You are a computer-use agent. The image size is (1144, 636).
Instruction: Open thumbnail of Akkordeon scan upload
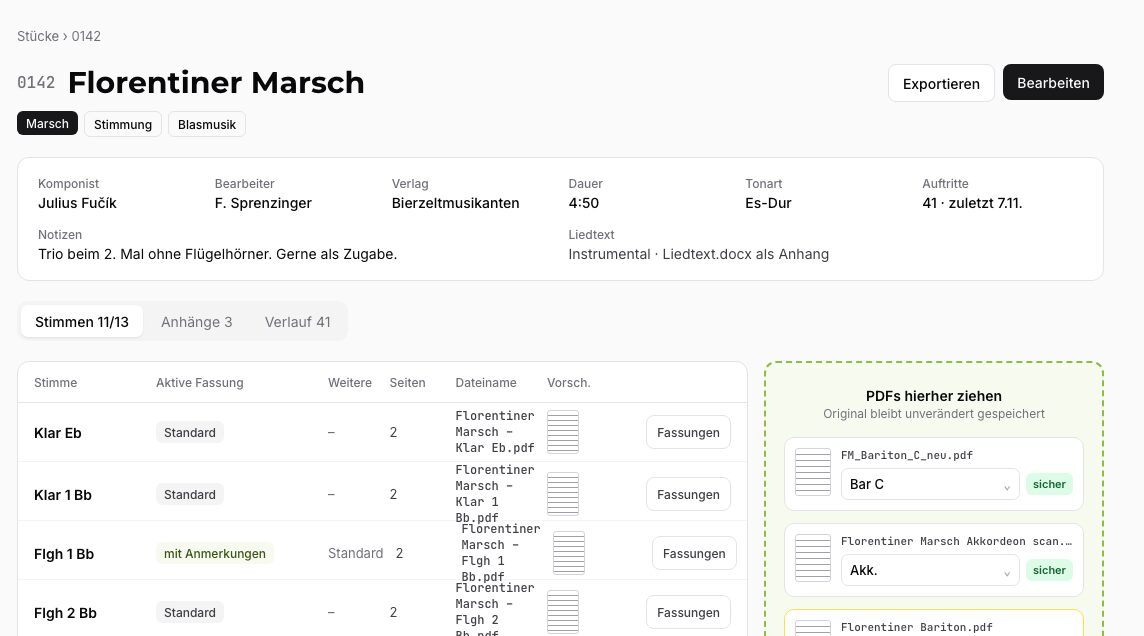pos(813,558)
